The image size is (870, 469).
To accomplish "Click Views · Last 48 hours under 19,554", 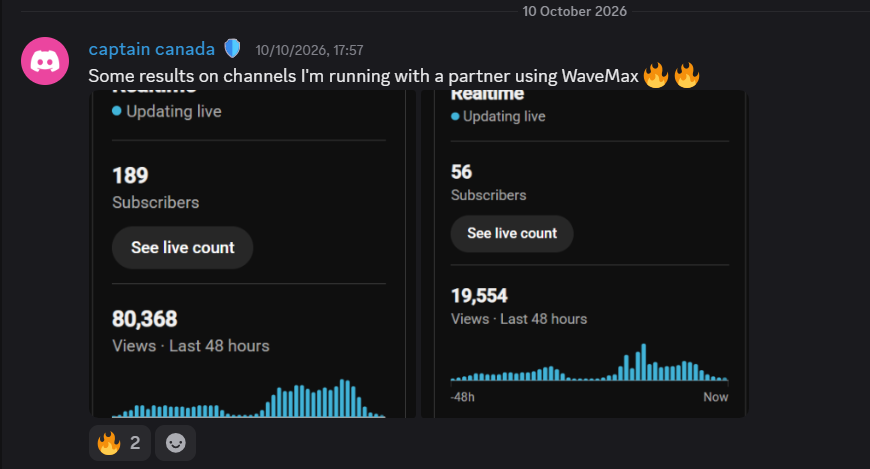I will (x=519, y=319).
